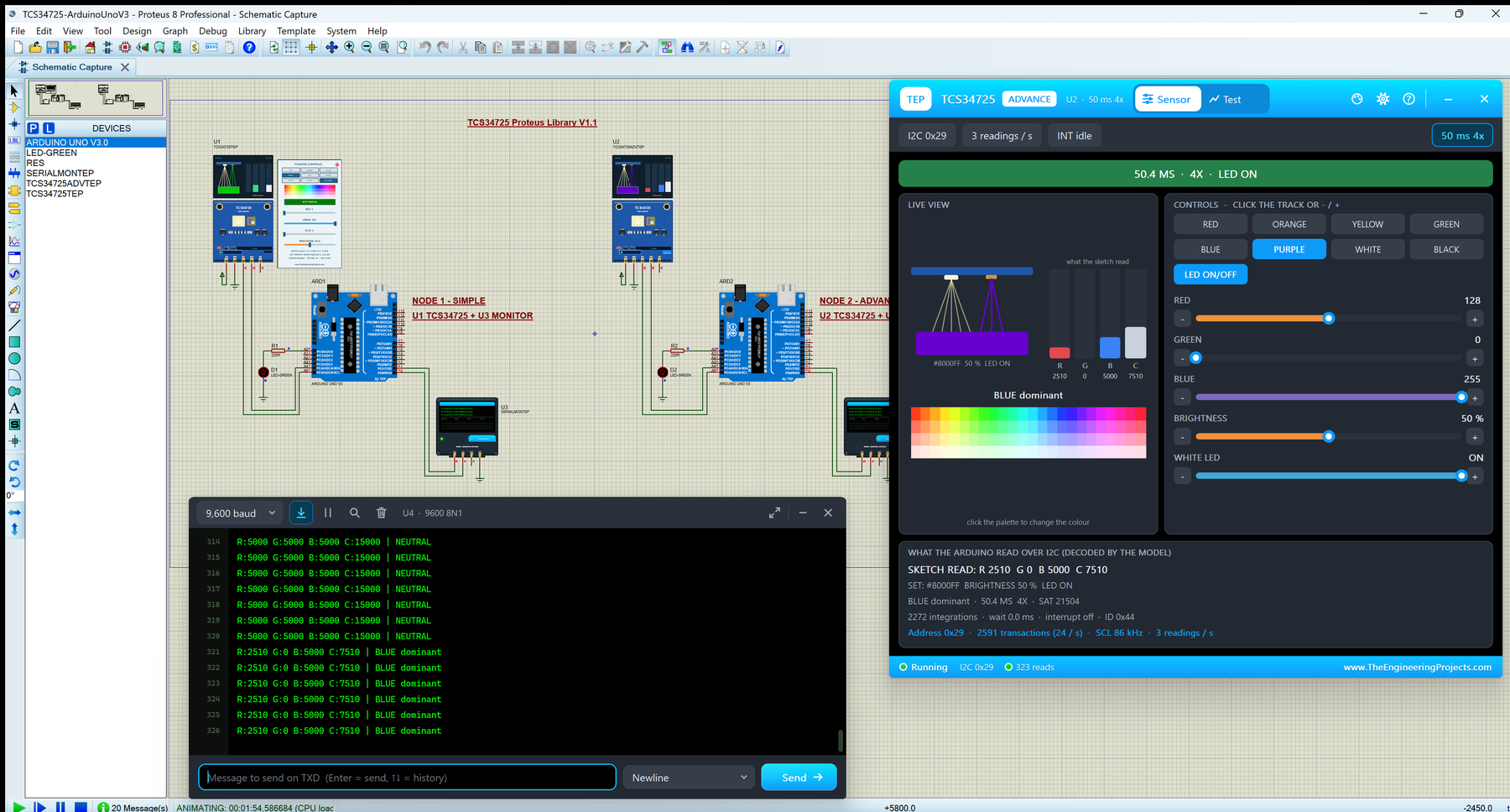Open the Library menu

pyautogui.click(x=252, y=31)
